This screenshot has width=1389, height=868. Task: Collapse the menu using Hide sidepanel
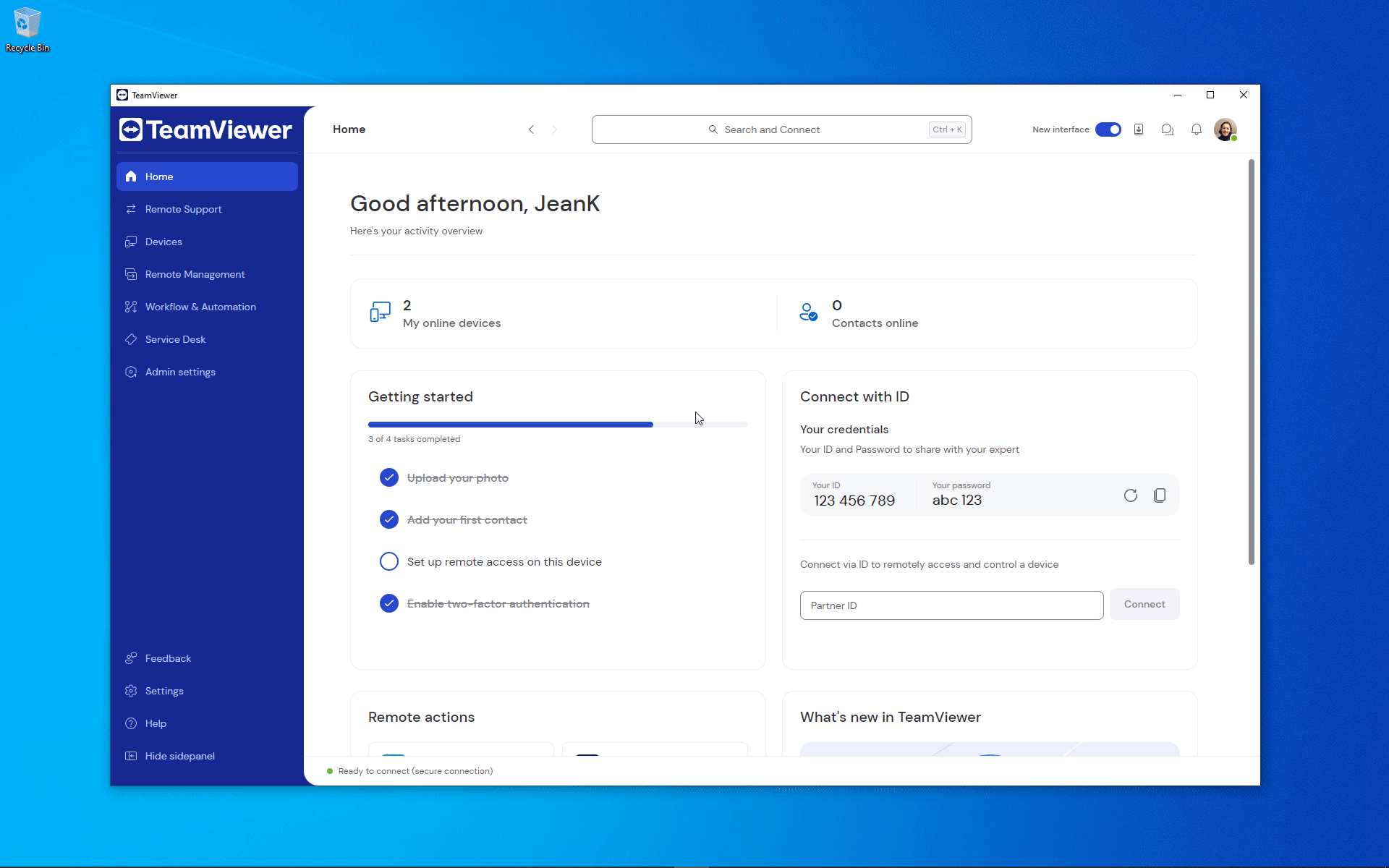(x=179, y=756)
